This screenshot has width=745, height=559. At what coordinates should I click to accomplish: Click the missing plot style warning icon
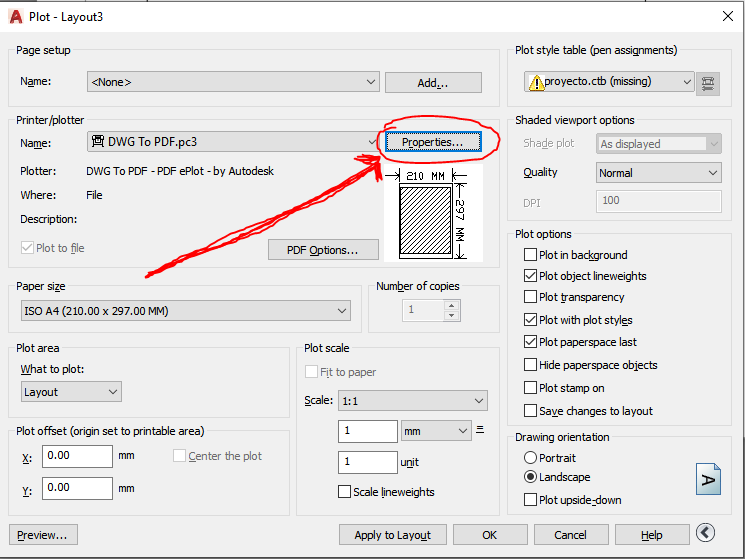(536, 83)
